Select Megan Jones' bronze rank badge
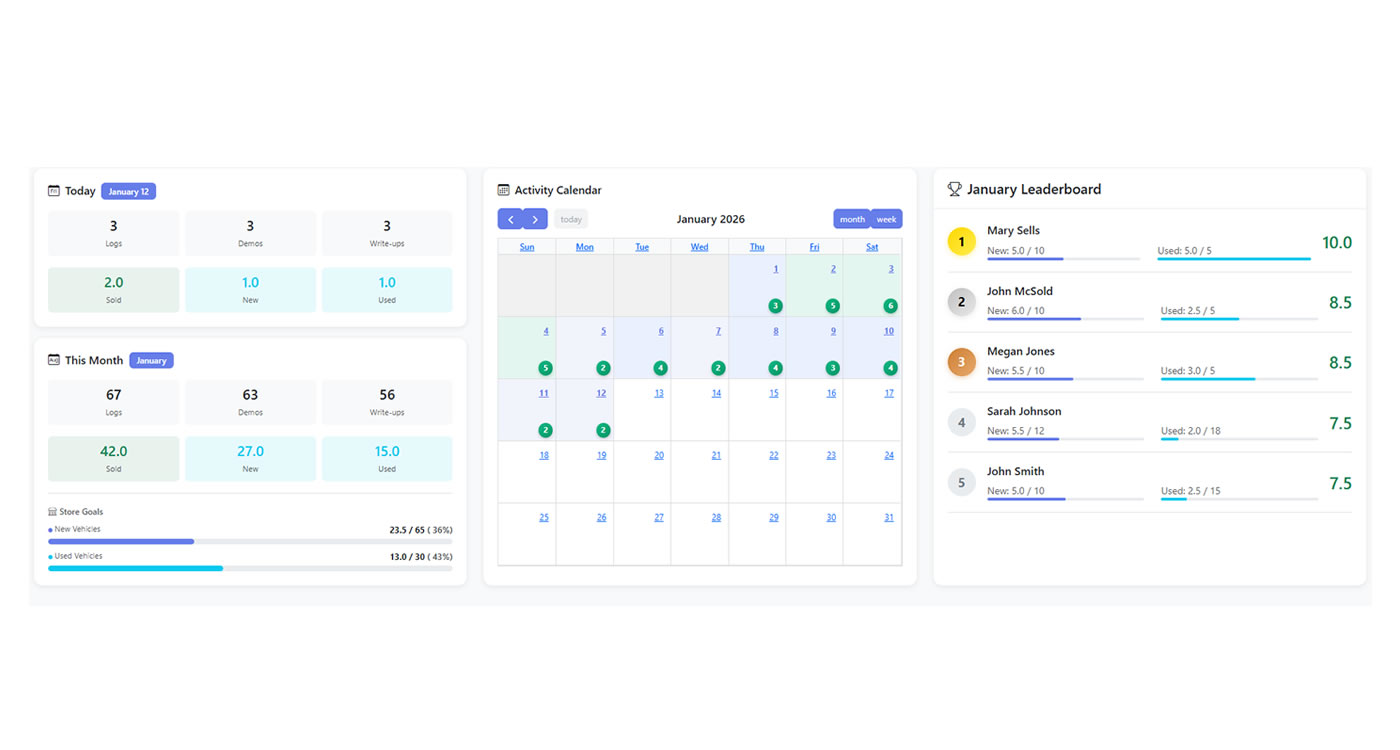The height and width of the screenshot is (750, 1400). click(x=961, y=361)
